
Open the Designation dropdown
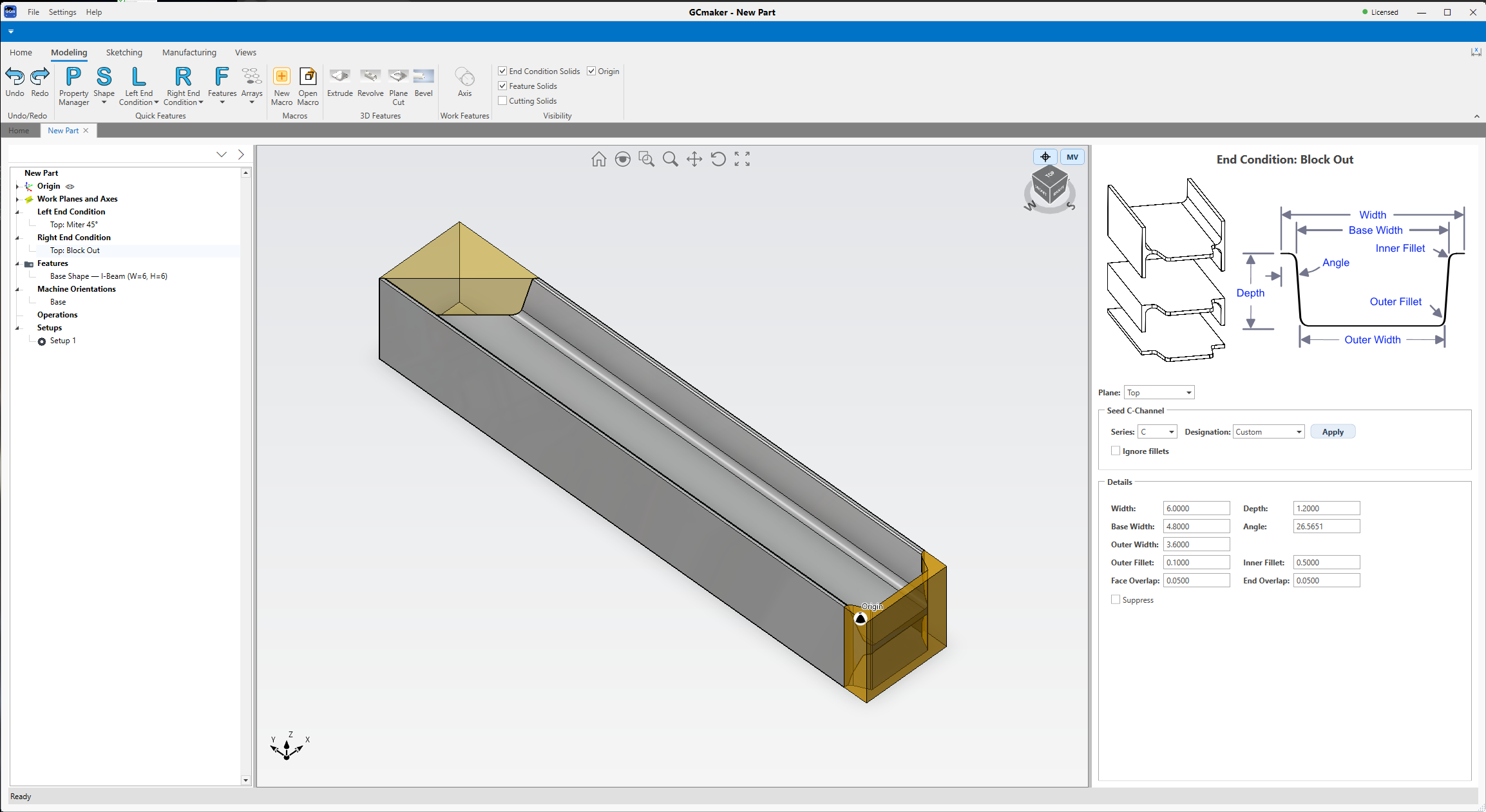pos(1268,431)
